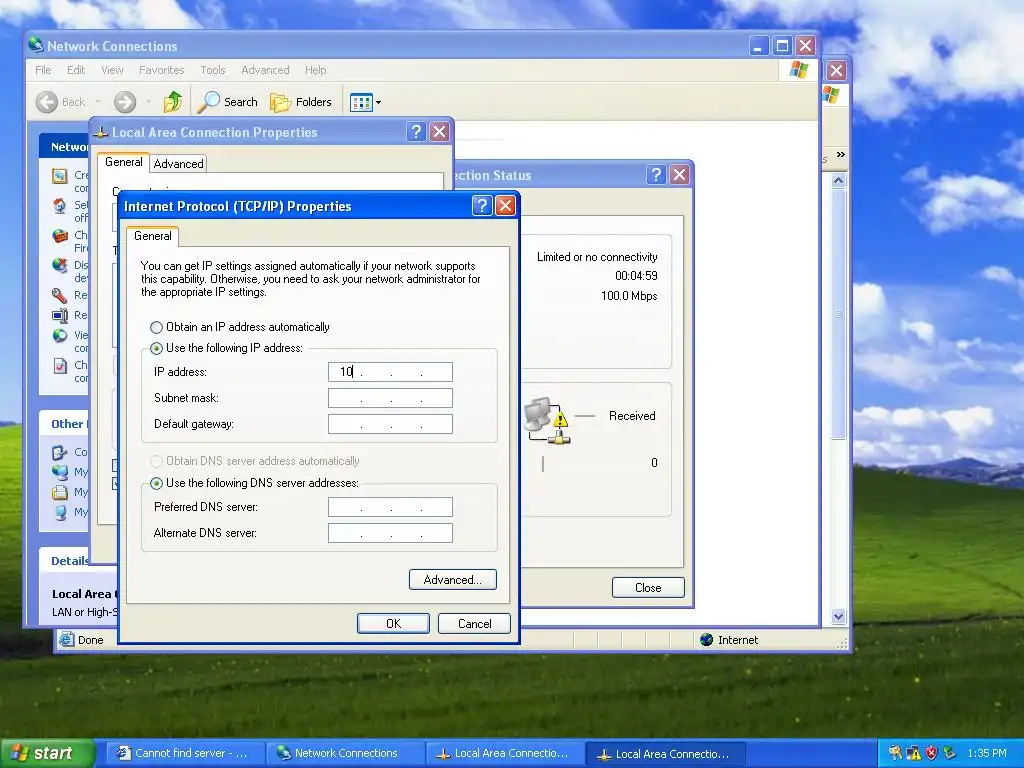The image size is (1024, 768).
Task: Click My Network Places icon
Action: pos(59,472)
